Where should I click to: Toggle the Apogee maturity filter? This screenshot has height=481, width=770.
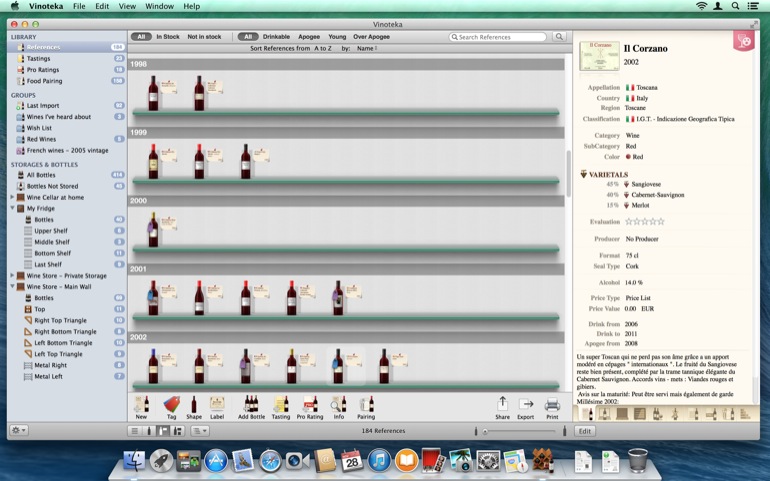(309, 37)
